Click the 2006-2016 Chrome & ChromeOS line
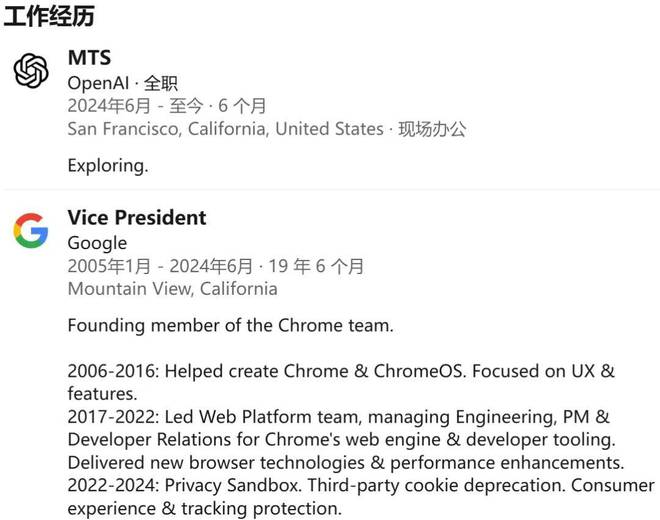Viewport: 660px width, 520px height. point(340,371)
